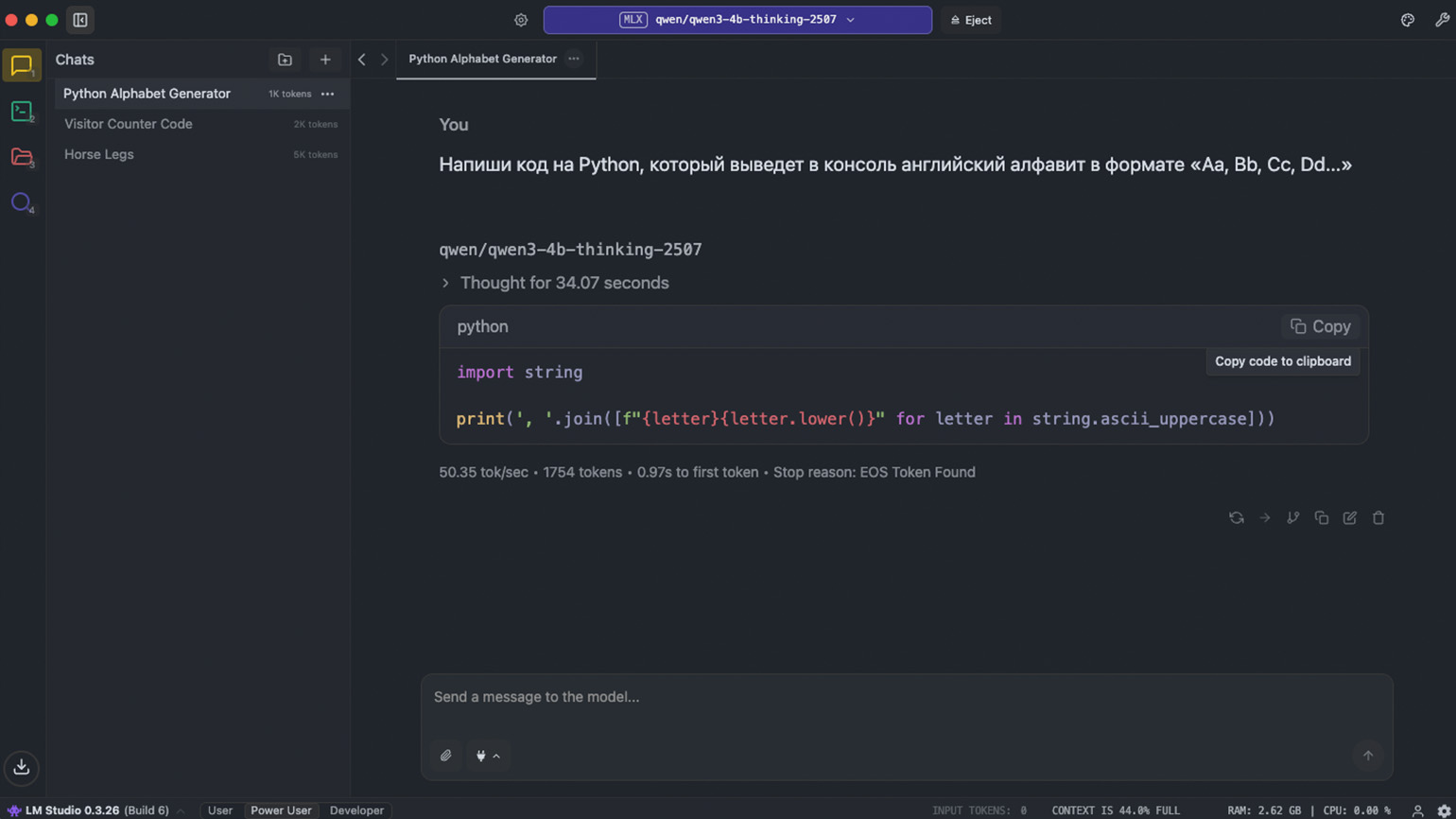Image resolution: width=1456 pixels, height=819 pixels.
Task: Open the My Models folder icon
Action: [21, 157]
